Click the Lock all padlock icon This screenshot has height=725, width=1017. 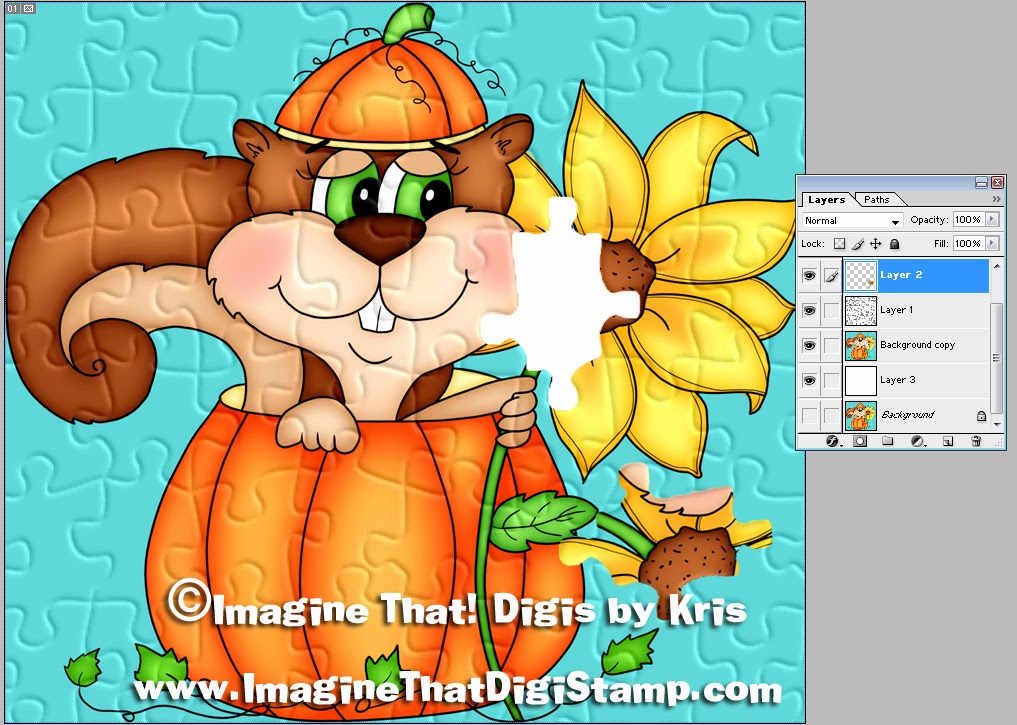coord(894,244)
